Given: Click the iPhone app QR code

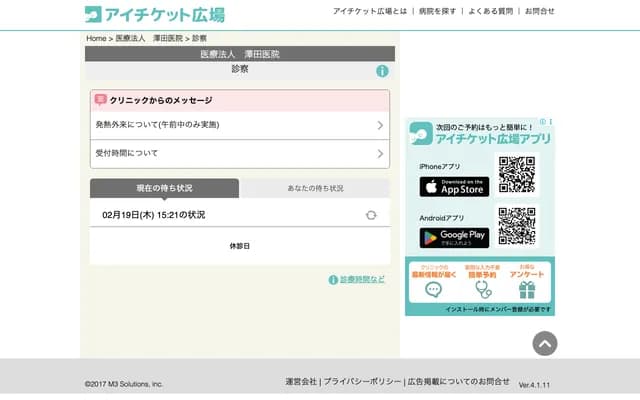Looking at the screenshot, I should [517, 175].
